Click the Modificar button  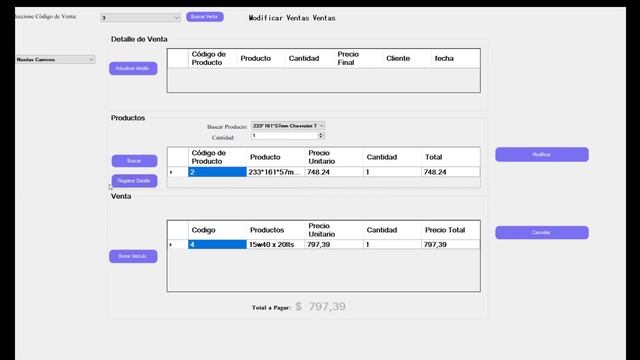tap(542, 155)
